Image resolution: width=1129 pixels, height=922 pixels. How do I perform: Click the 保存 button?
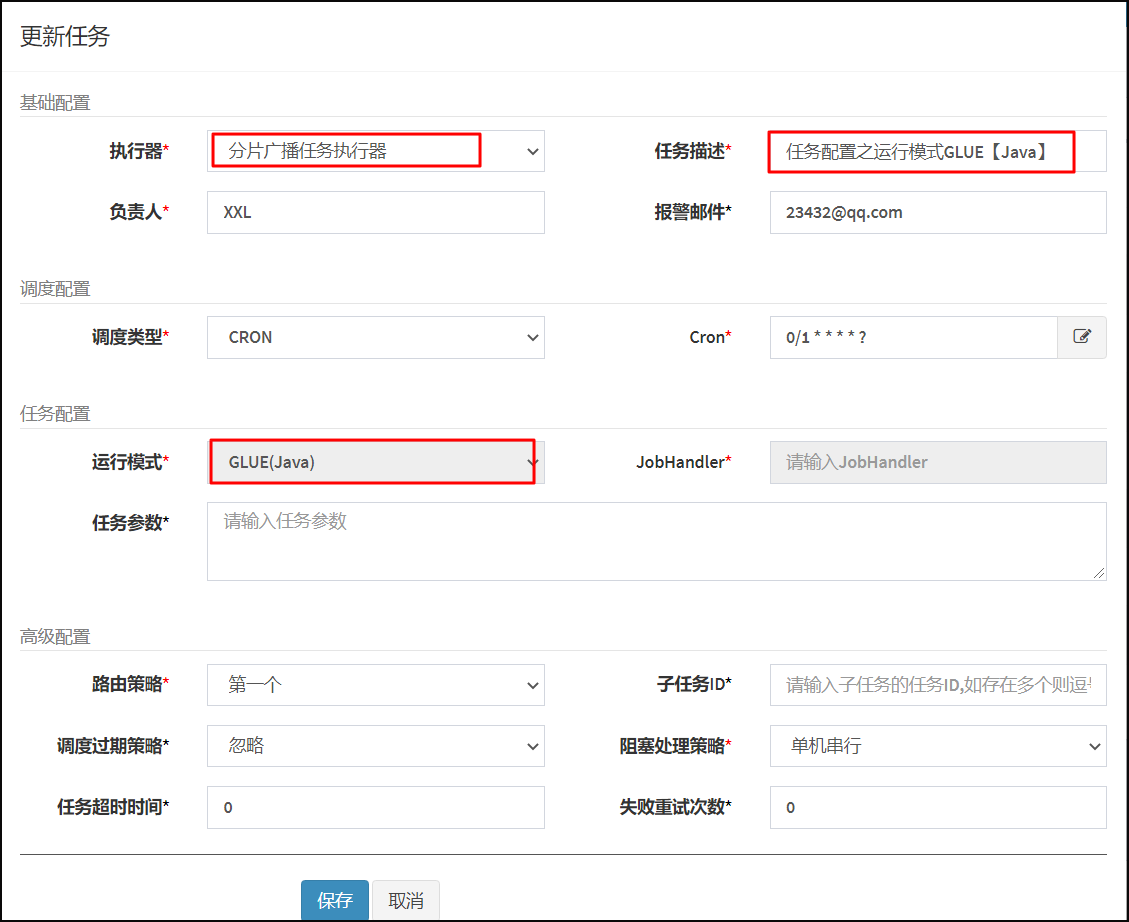pos(335,900)
